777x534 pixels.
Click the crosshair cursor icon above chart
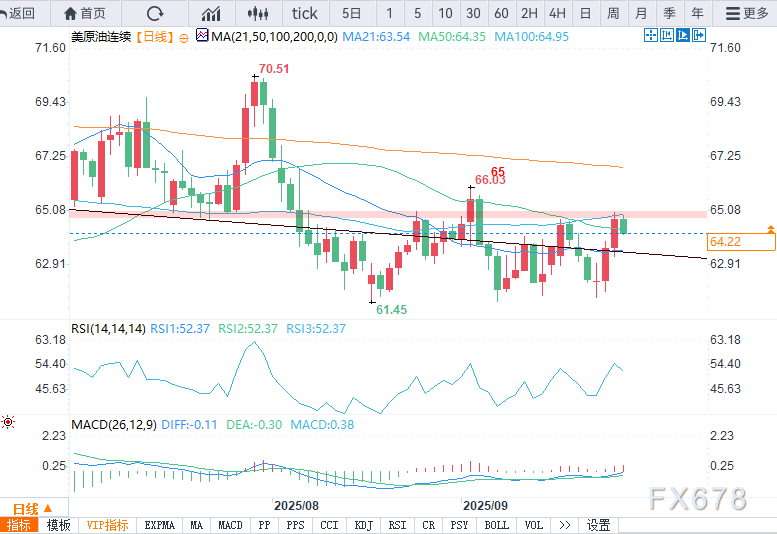651,35
